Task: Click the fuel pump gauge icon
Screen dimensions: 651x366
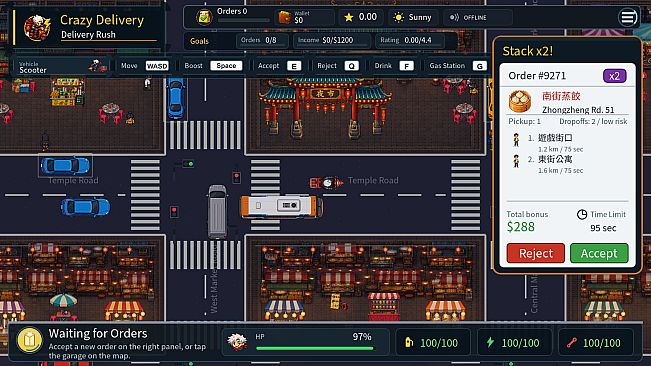Action: pyautogui.click(x=409, y=342)
